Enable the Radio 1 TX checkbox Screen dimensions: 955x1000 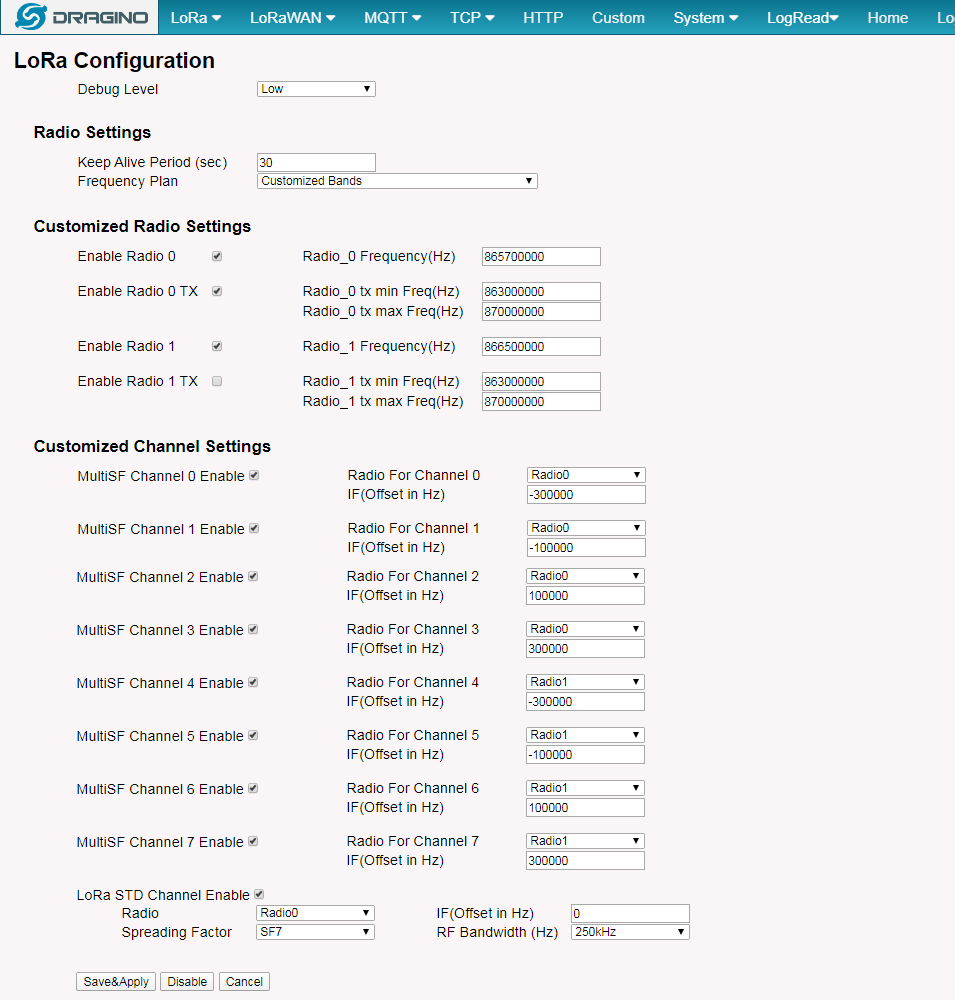point(217,381)
